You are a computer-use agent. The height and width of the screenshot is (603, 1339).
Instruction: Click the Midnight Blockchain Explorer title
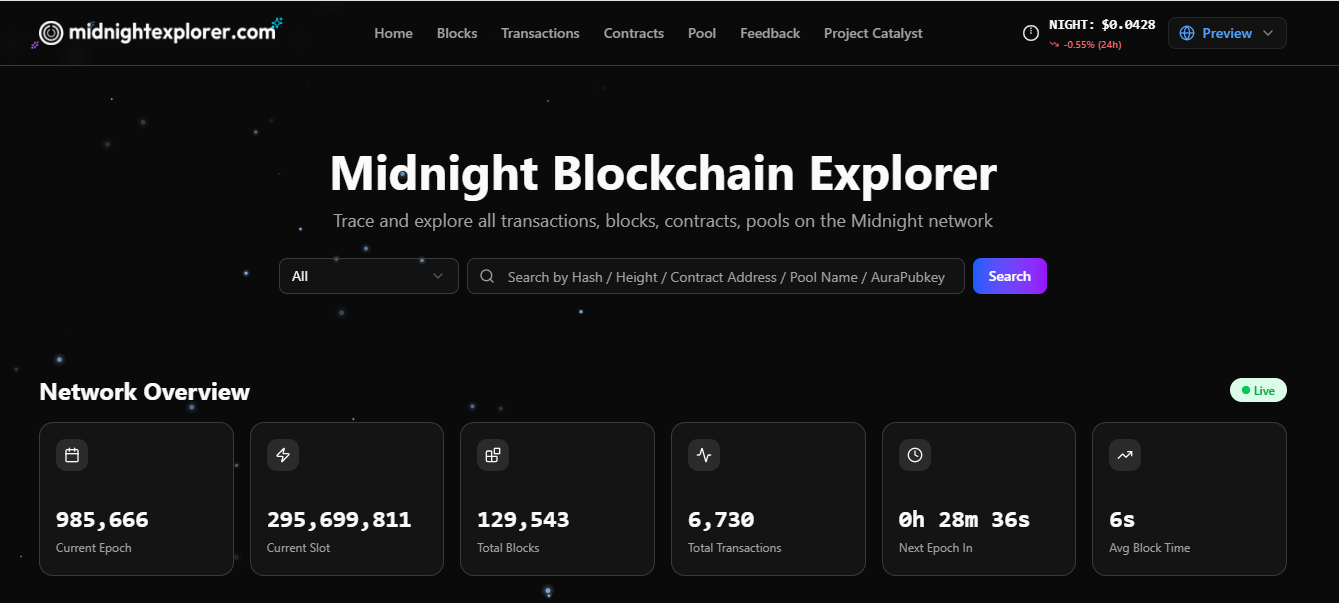(663, 173)
